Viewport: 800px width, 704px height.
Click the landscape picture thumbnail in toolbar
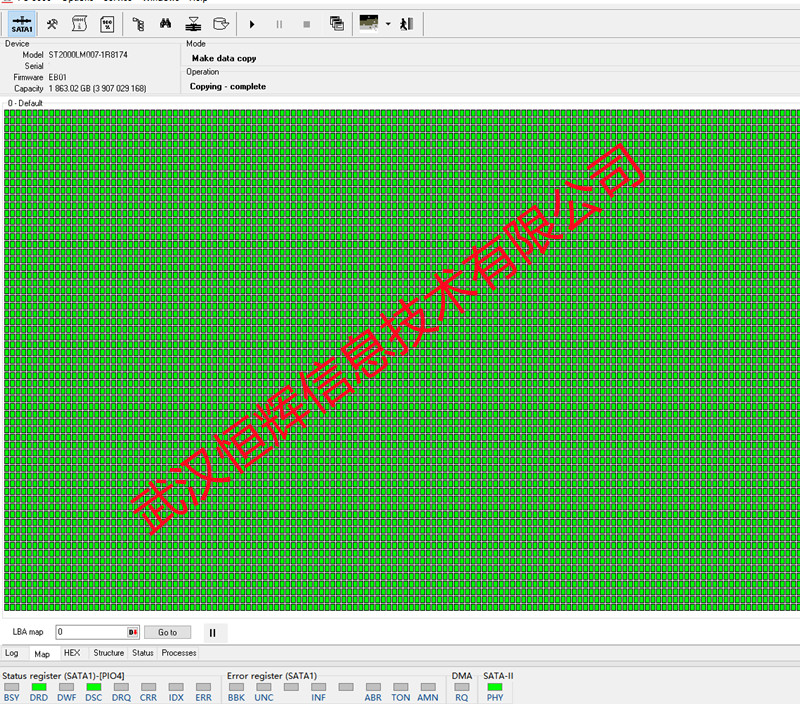(369, 23)
